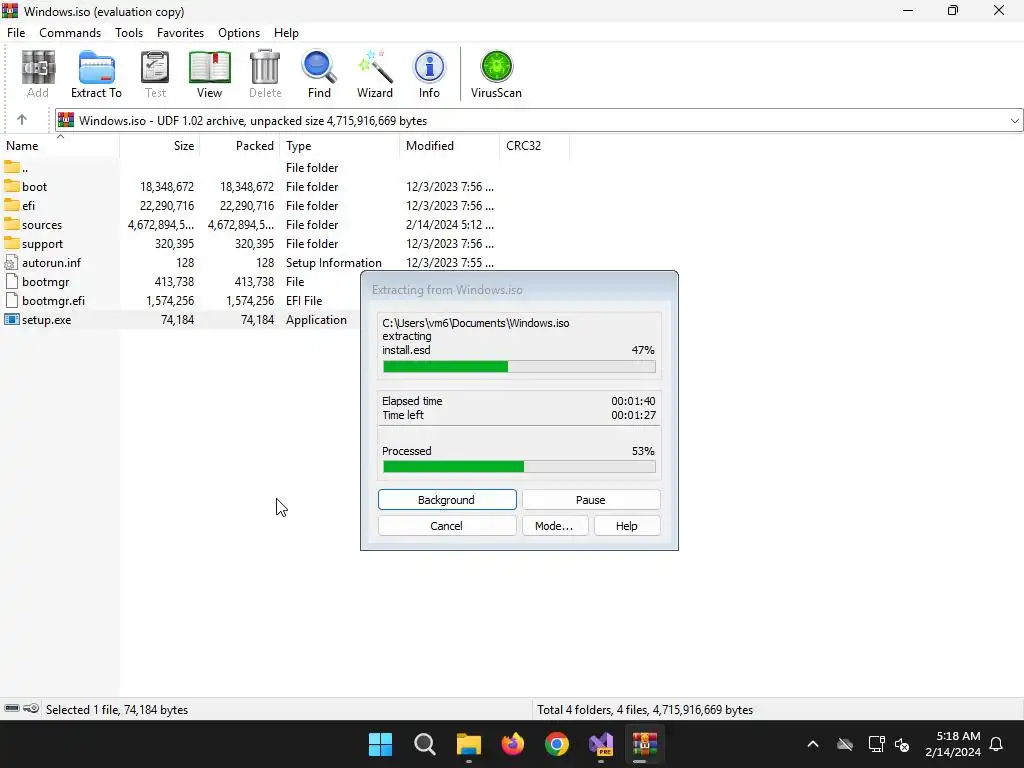Click the disk icon in status bar
The height and width of the screenshot is (768, 1024).
(12, 709)
